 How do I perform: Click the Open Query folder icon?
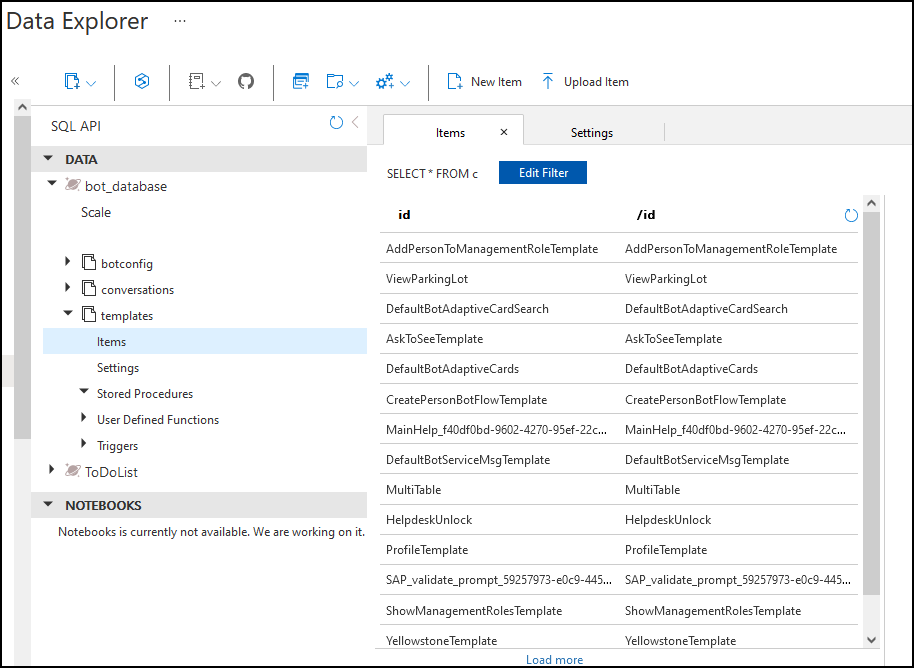[x=335, y=82]
